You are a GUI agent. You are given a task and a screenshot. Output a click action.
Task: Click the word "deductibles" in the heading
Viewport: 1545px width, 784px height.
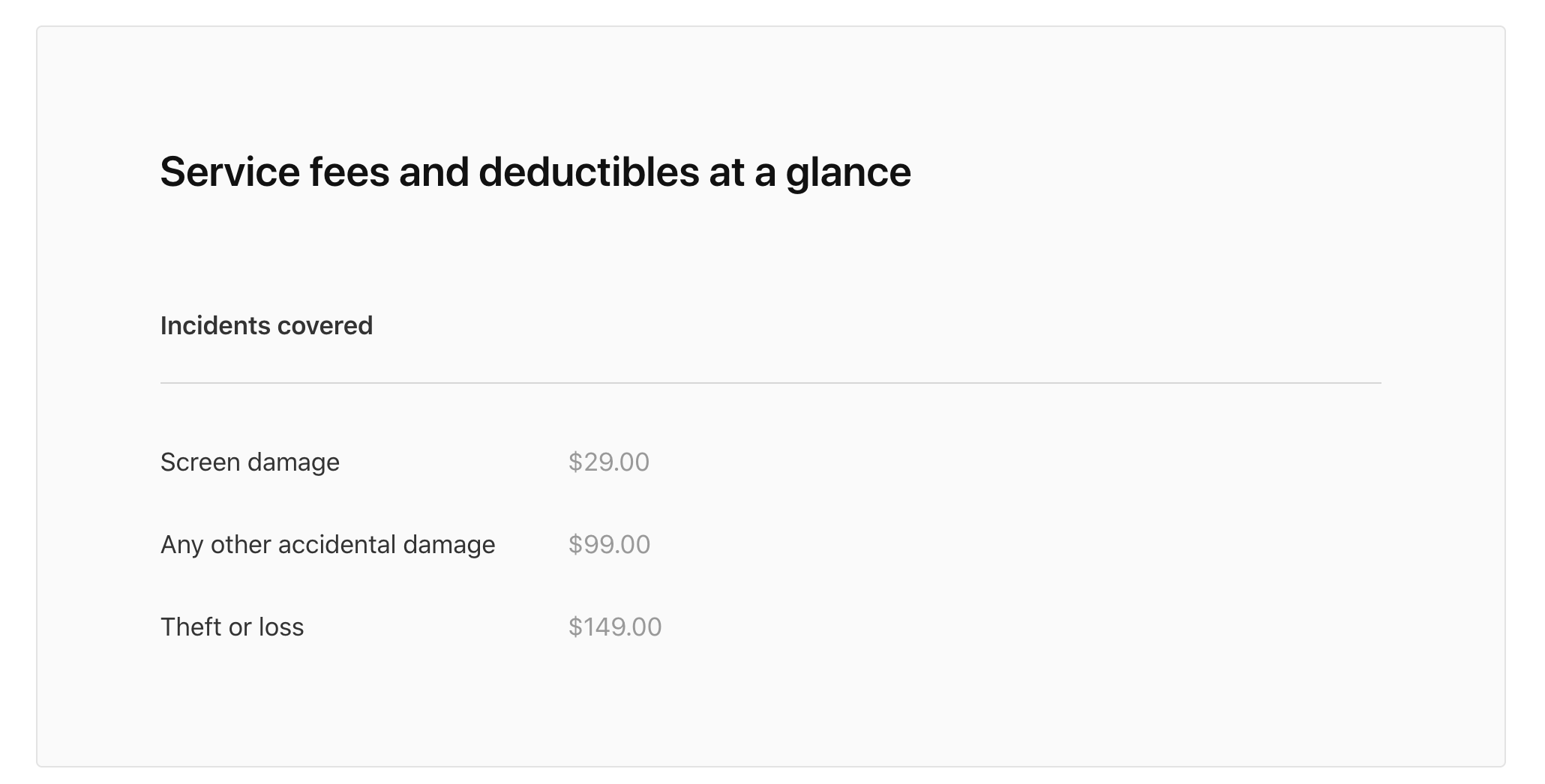[589, 172]
